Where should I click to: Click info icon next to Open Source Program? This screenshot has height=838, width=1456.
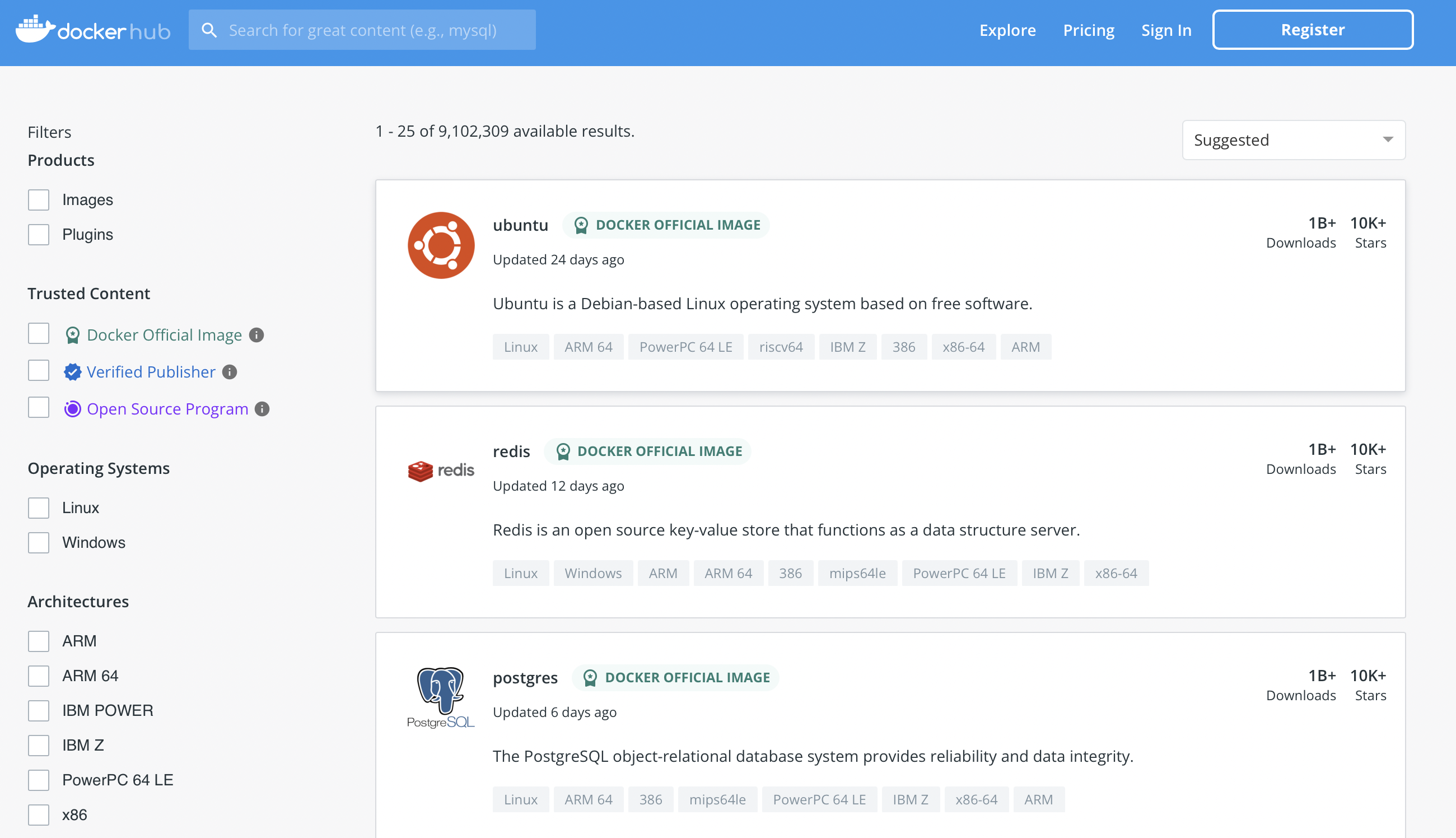point(262,409)
